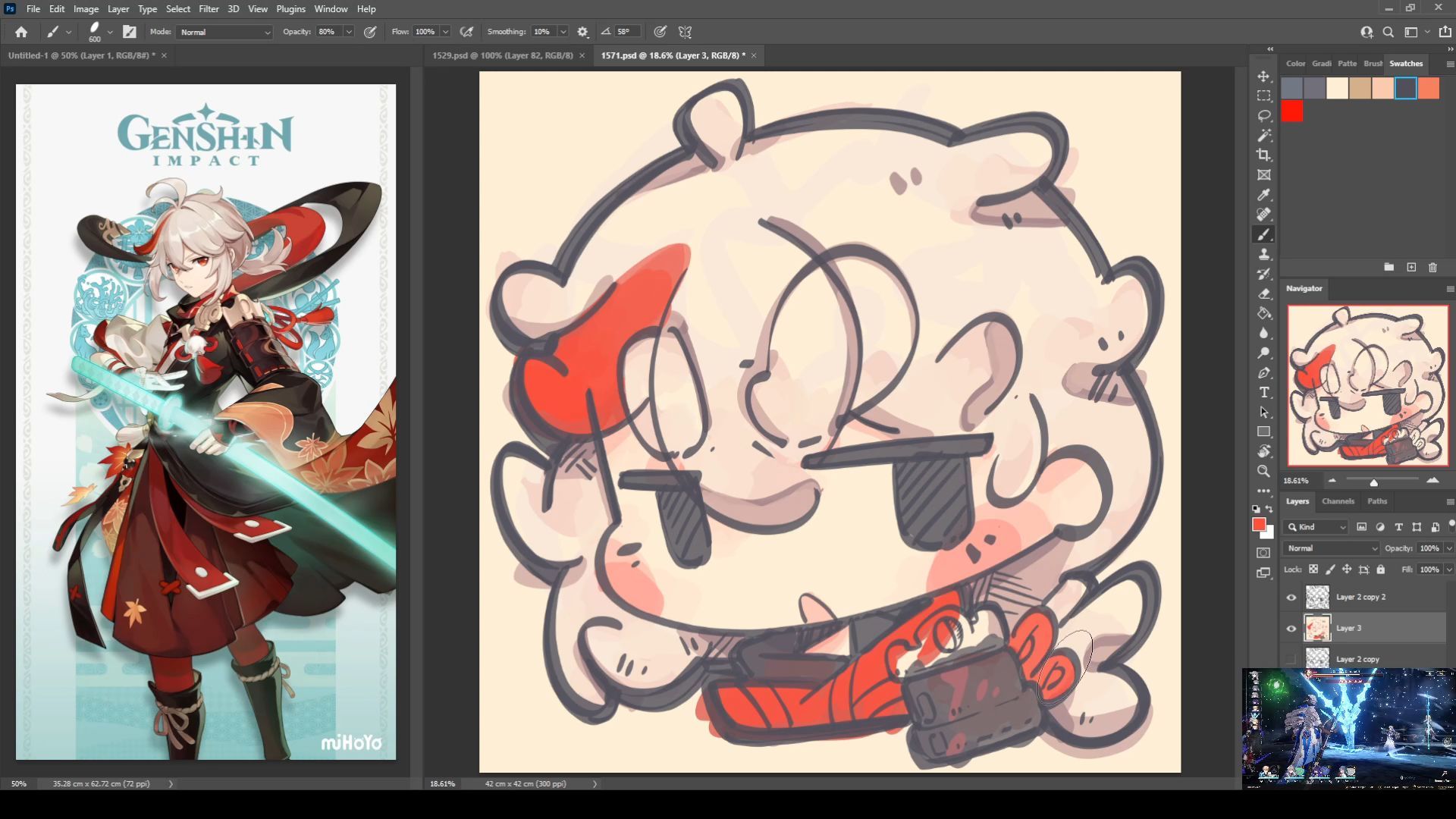Switch to 1529.psd document tab
The height and width of the screenshot is (819, 1456).
coord(502,55)
